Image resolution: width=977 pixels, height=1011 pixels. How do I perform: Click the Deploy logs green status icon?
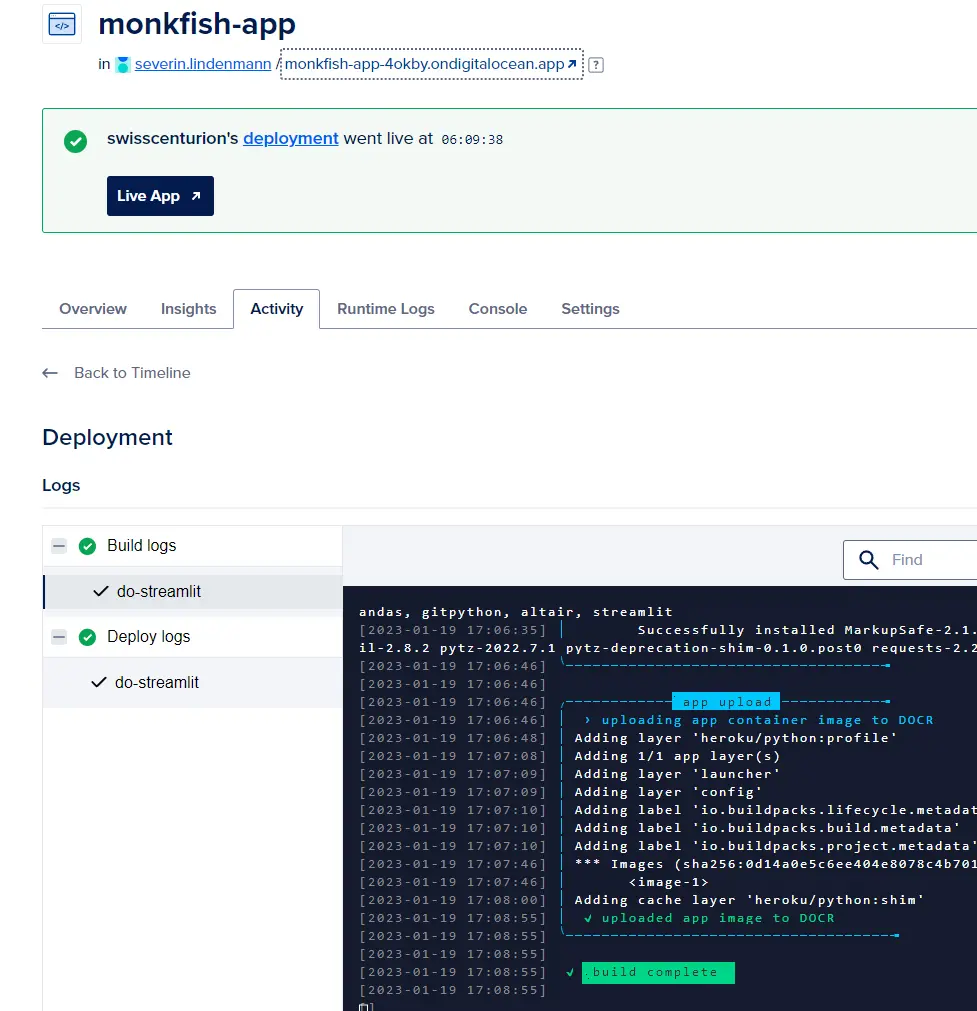87,637
